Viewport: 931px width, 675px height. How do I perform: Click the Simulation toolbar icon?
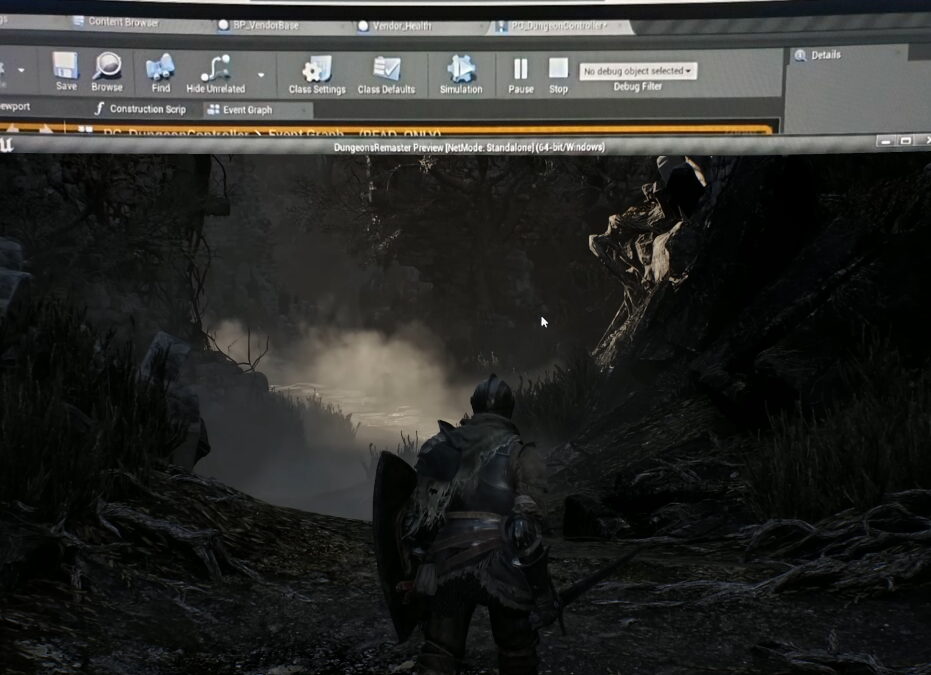461,75
